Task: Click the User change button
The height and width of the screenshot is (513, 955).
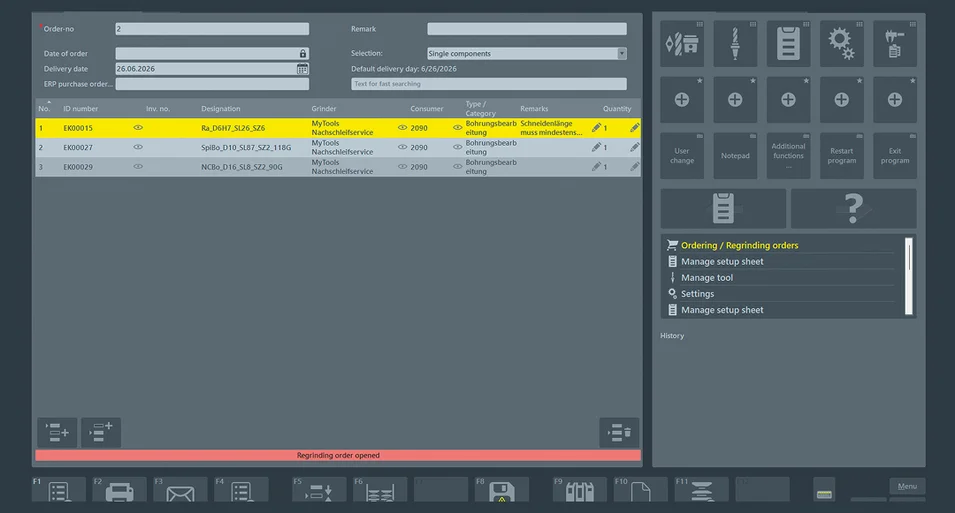Action: pyautogui.click(x=682, y=156)
